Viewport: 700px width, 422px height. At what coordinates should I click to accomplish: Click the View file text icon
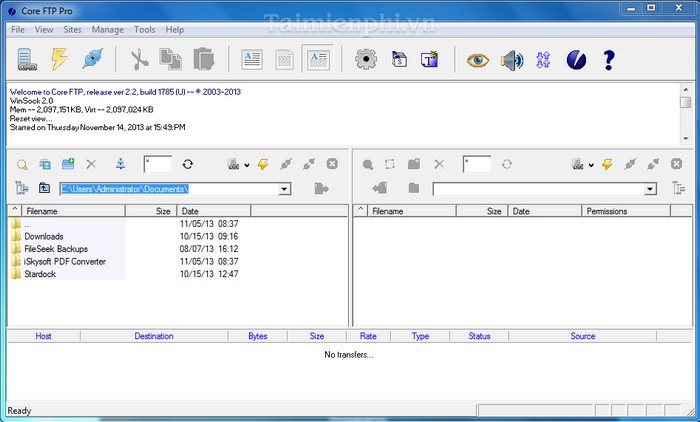252,59
